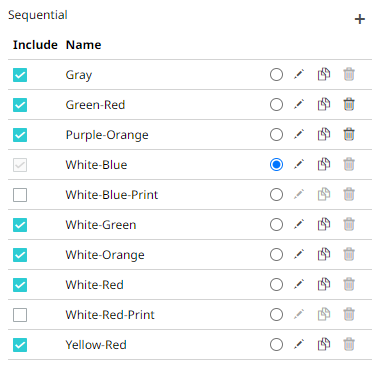378x371 pixels.
Task: Uncheck Include for Yellow-Red palette
Action: coord(20,345)
